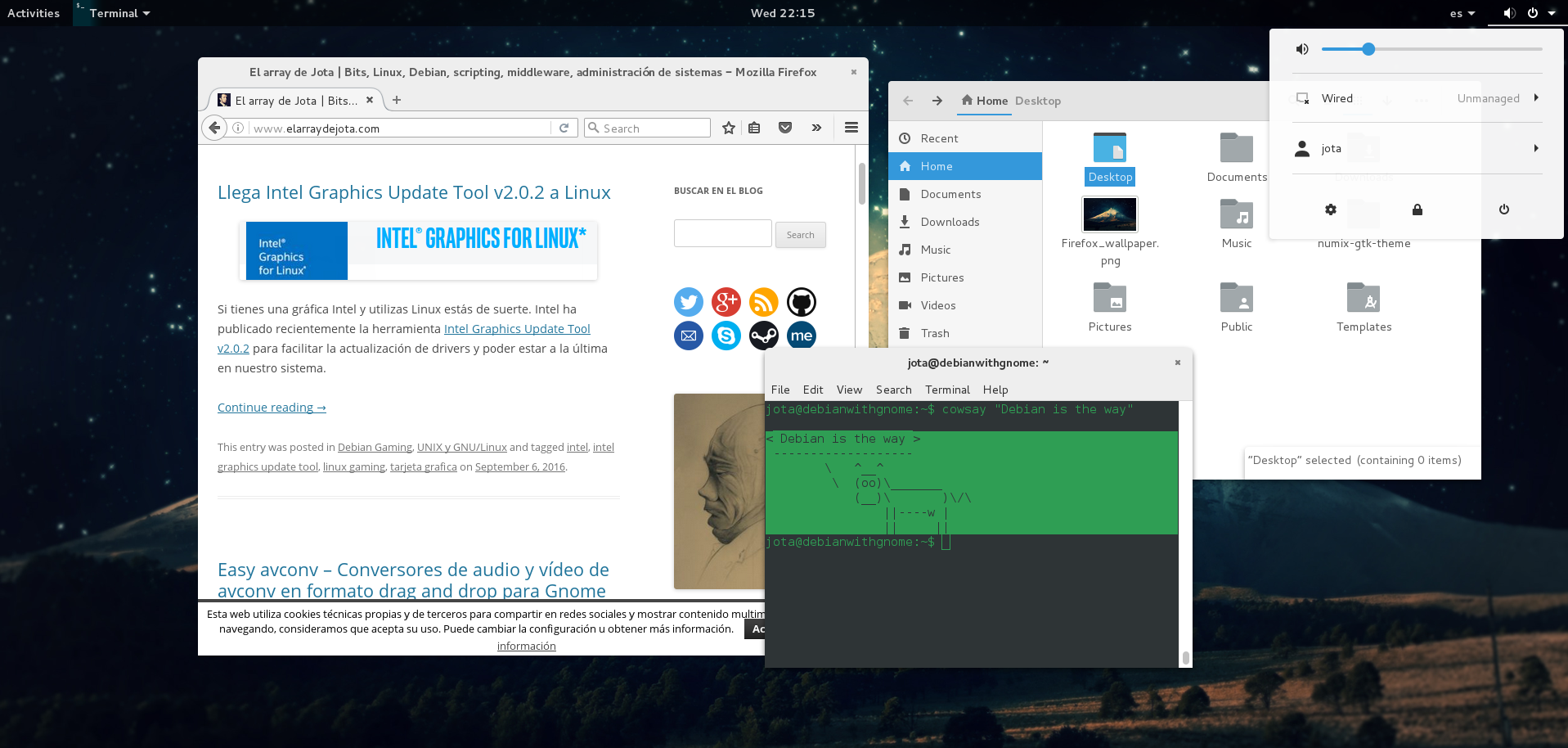The width and height of the screenshot is (1568, 748).
Task: Open Trash in Files sidebar
Action: pos(965,333)
